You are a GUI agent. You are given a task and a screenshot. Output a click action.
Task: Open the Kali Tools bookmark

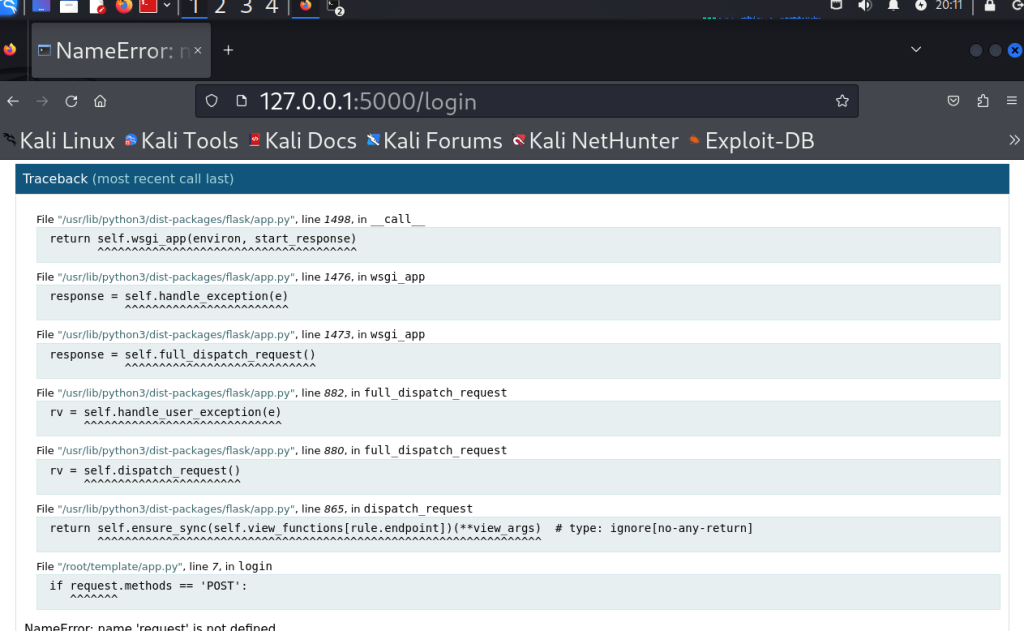click(x=181, y=141)
